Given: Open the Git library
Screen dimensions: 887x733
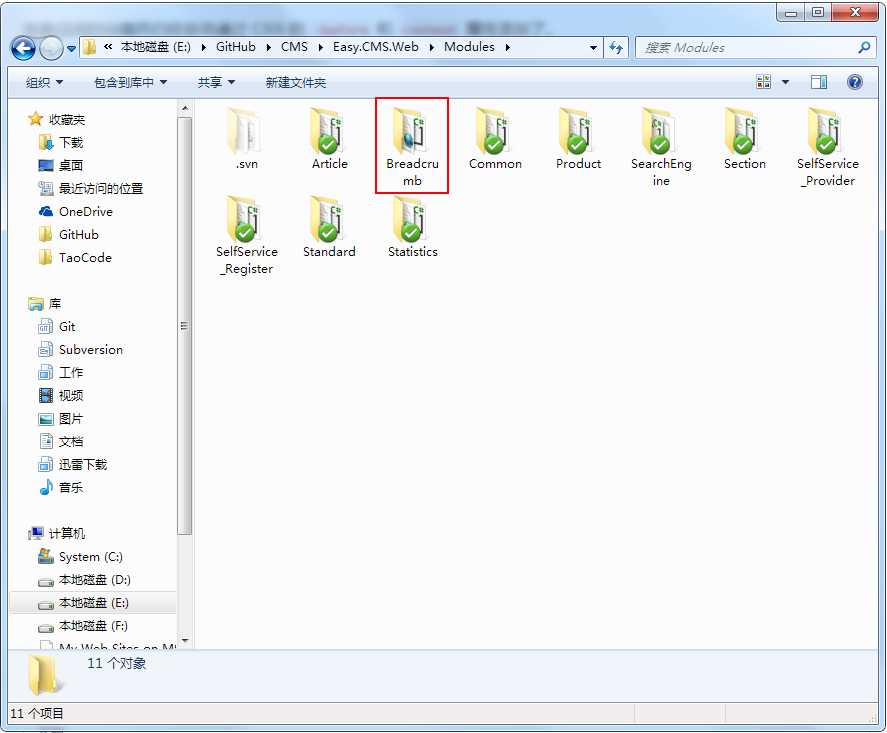Looking at the screenshot, I should 57,326.
